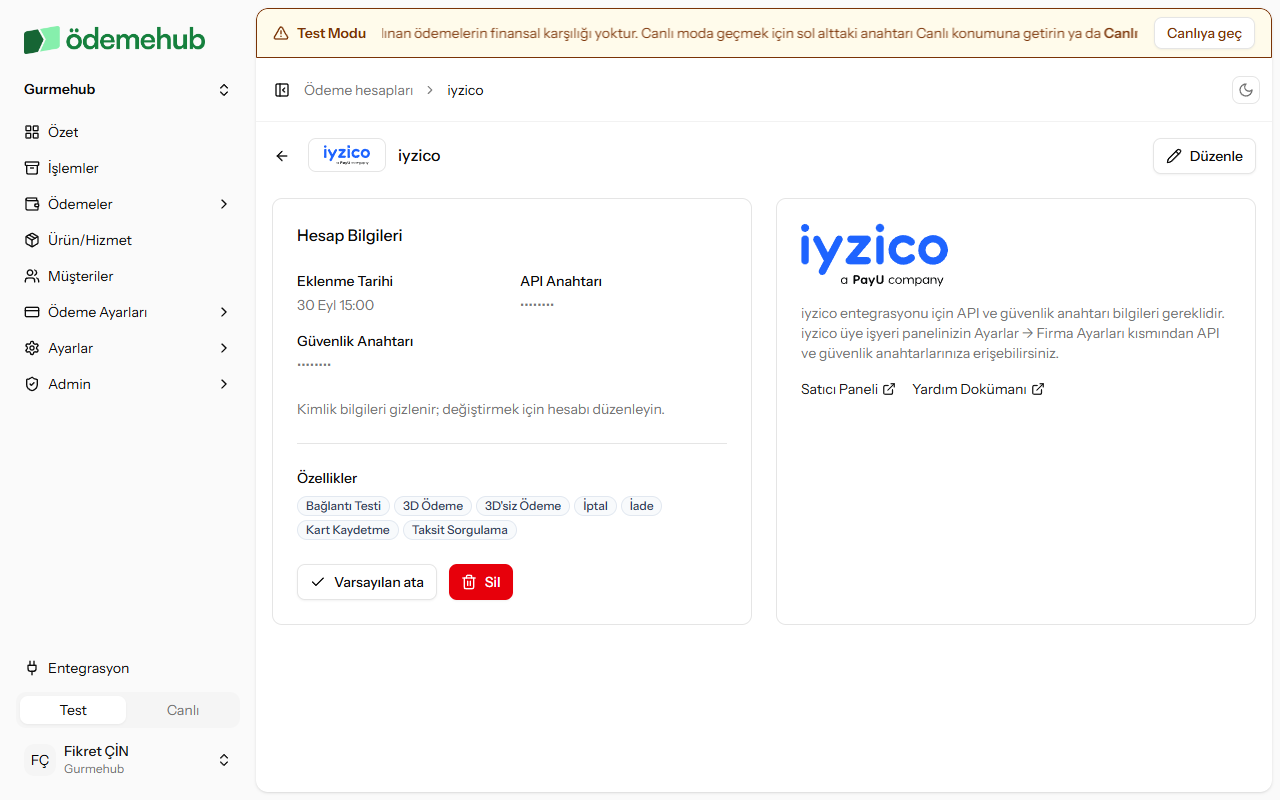Open Entegrasyon from the sidebar
1280x800 pixels.
click(x=128, y=668)
